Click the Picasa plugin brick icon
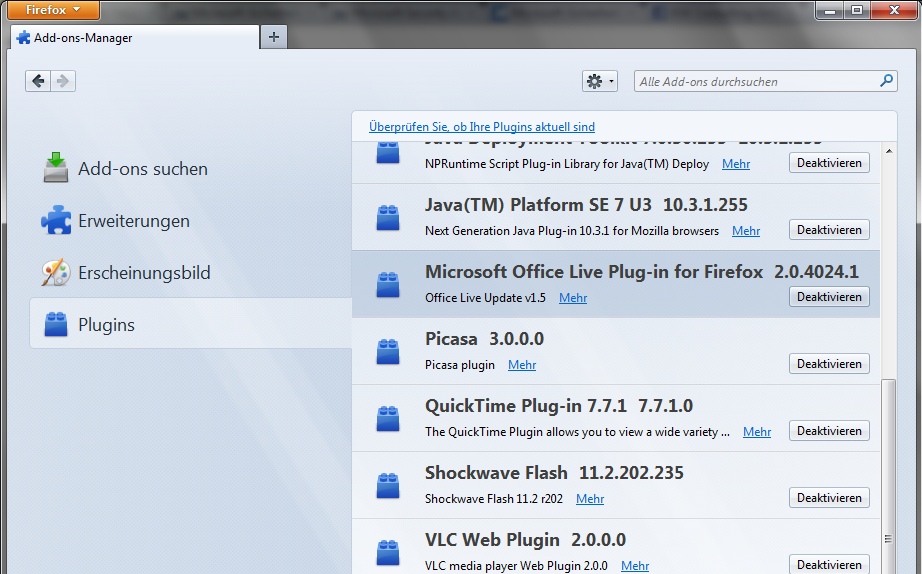The image size is (922, 574). pyautogui.click(x=387, y=351)
